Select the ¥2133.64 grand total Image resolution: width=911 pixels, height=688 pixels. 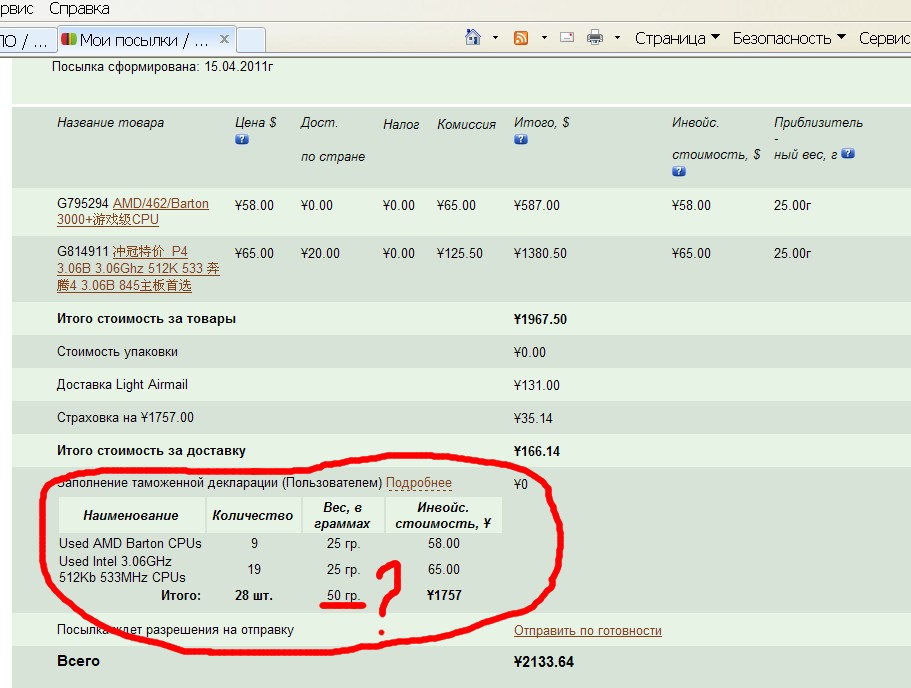click(x=543, y=662)
